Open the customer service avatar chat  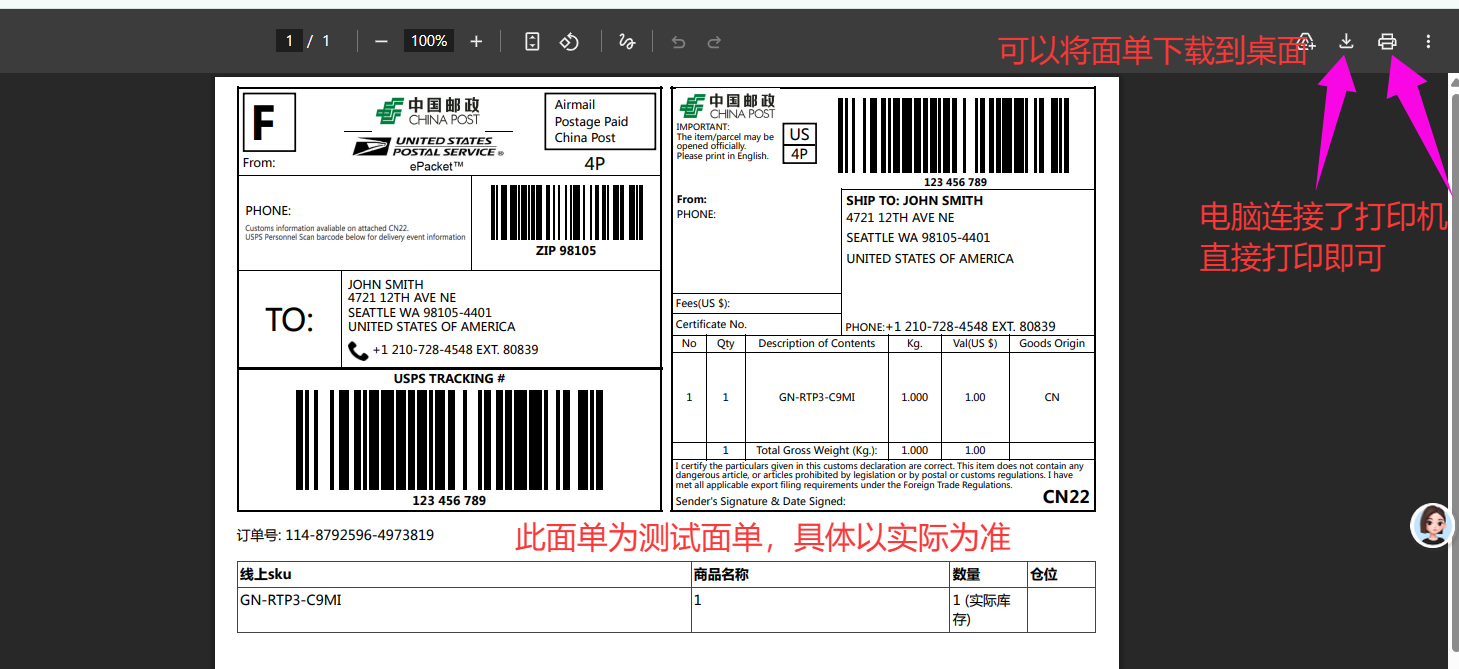(1432, 525)
